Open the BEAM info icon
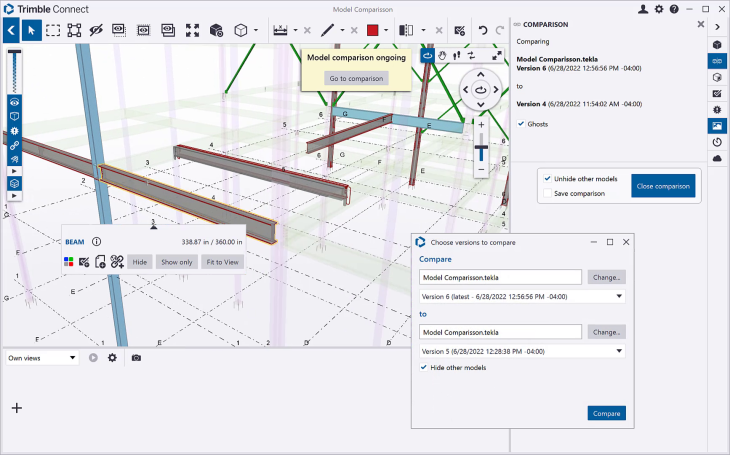 coord(97,241)
